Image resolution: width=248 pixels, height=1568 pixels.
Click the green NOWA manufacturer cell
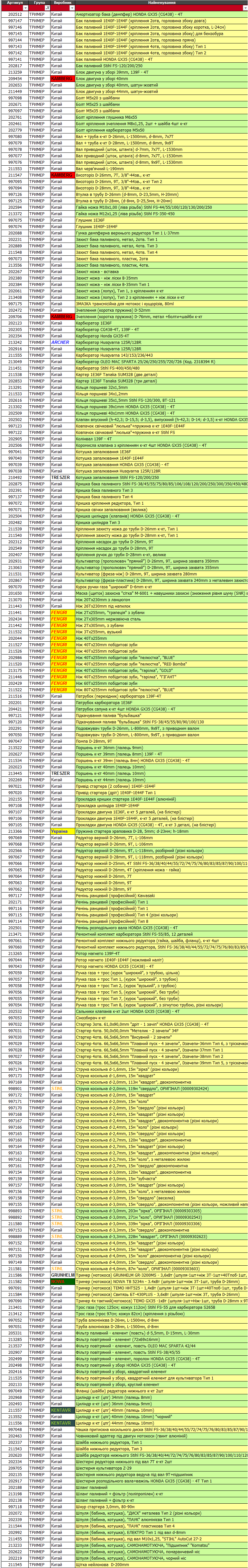[x=63, y=1281]
